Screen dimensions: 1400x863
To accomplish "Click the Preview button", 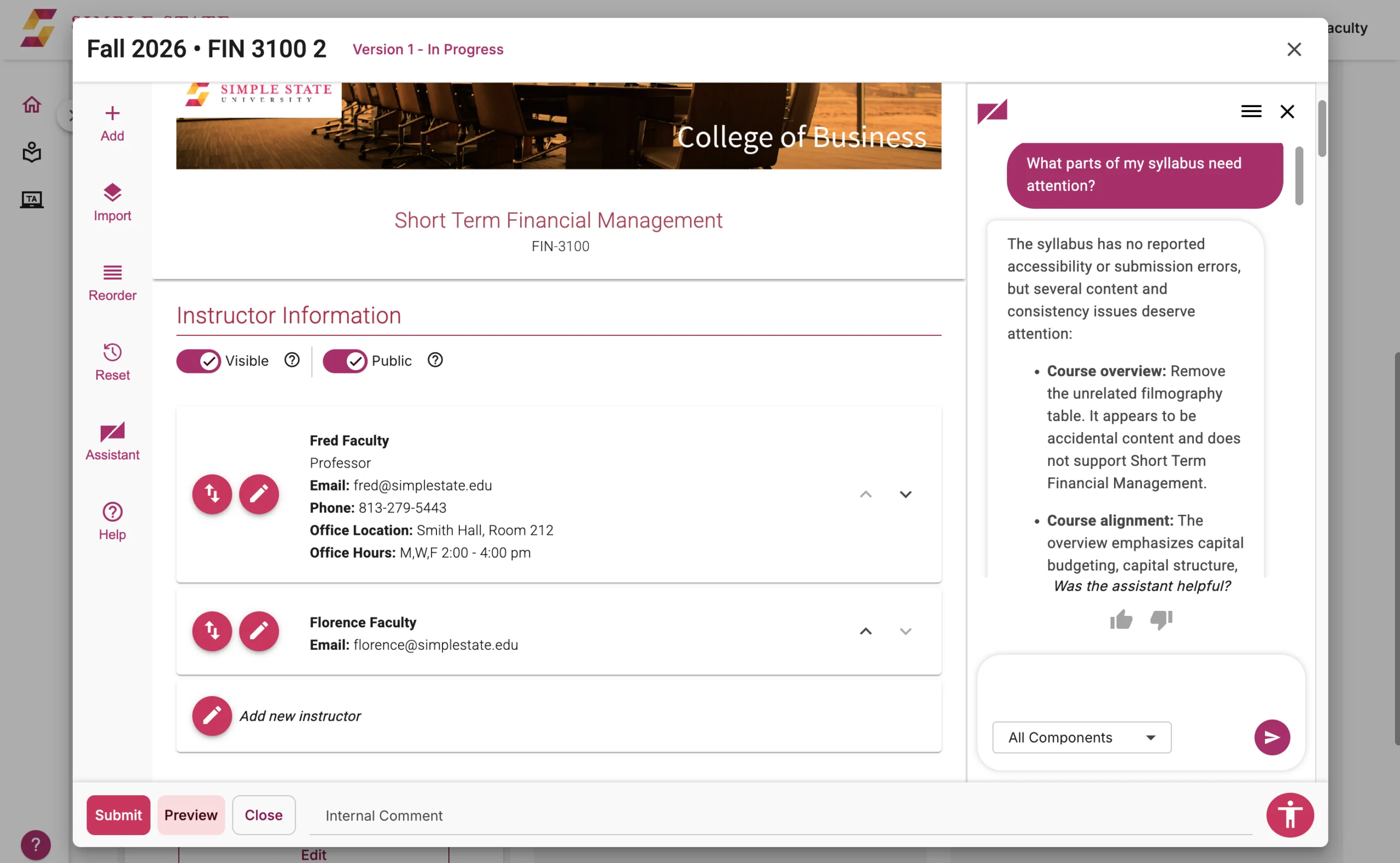I will pyautogui.click(x=191, y=814).
